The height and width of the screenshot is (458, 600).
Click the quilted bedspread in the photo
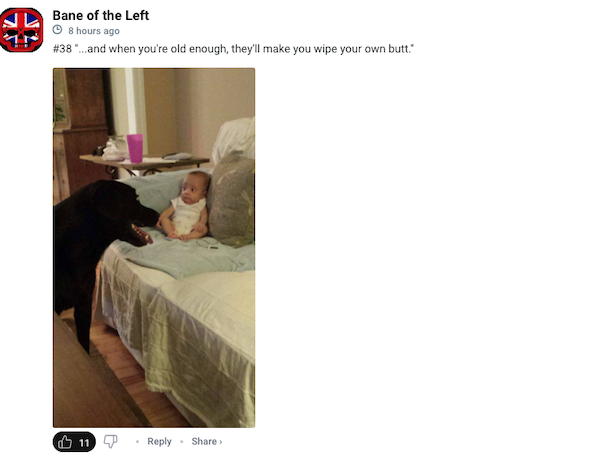pos(184,337)
